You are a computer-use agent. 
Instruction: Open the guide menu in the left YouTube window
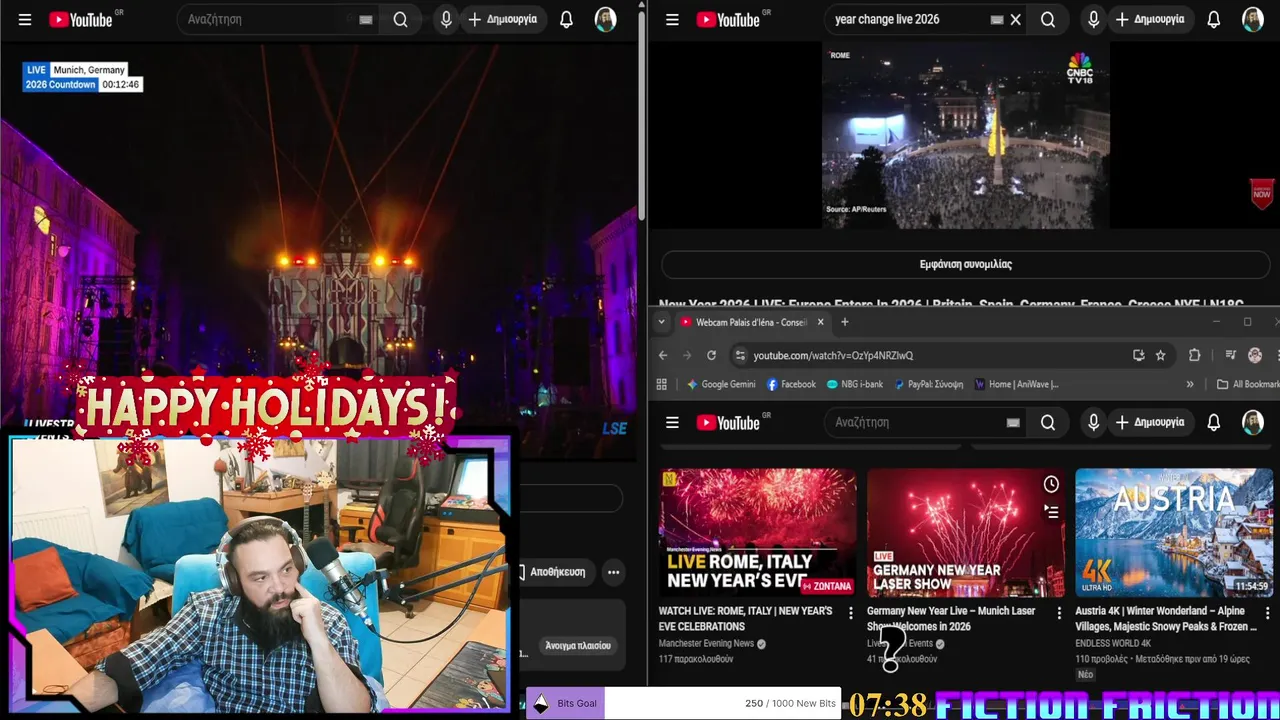point(25,19)
